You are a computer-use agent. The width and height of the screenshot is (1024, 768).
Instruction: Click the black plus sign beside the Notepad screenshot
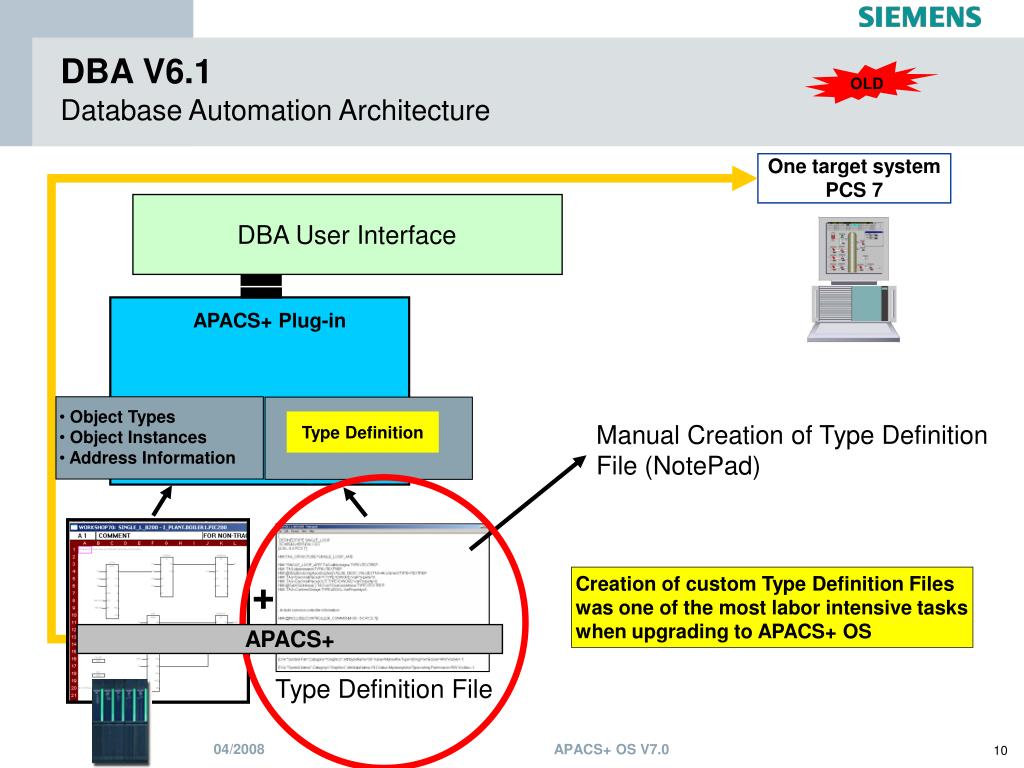(x=263, y=599)
